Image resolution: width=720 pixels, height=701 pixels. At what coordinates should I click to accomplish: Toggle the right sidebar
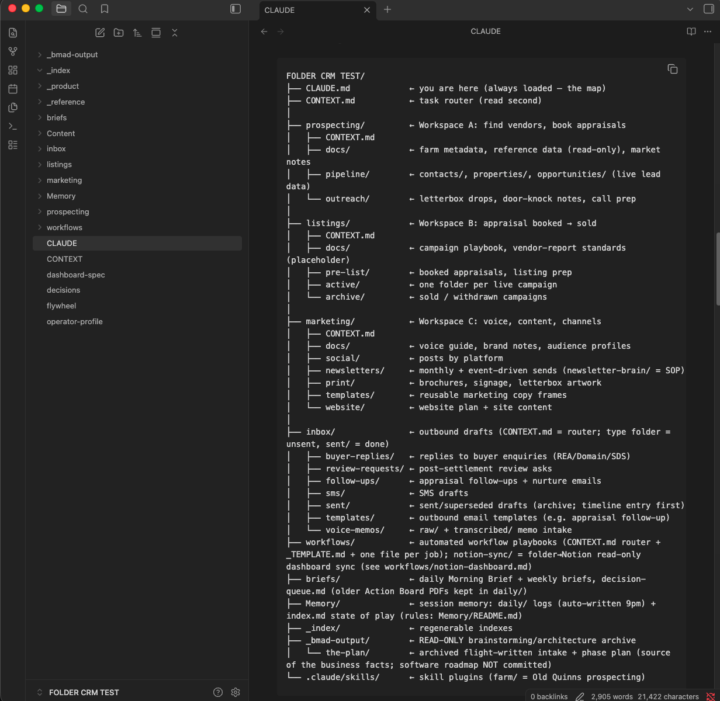709,9
